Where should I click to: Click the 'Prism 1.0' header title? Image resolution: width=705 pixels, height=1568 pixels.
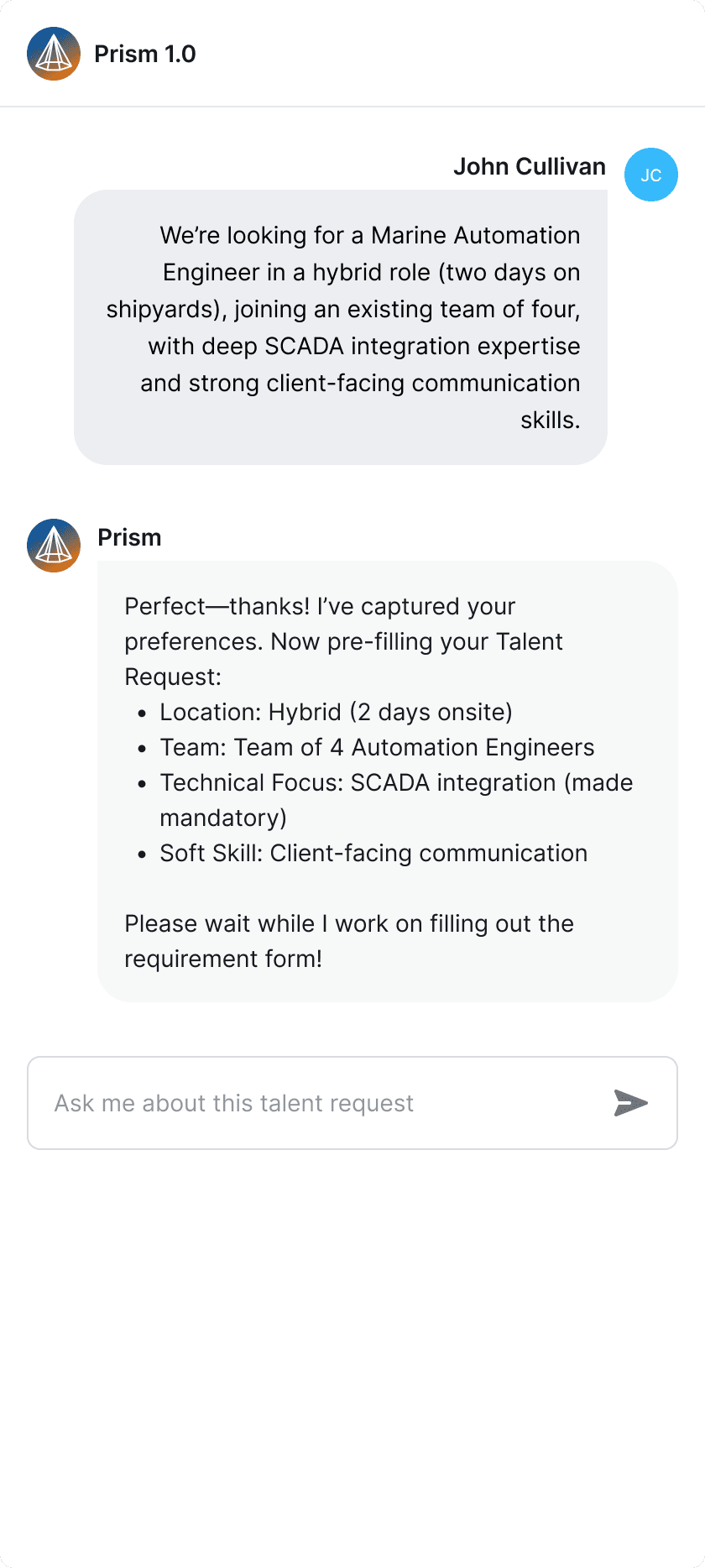pyautogui.click(x=144, y=54)
